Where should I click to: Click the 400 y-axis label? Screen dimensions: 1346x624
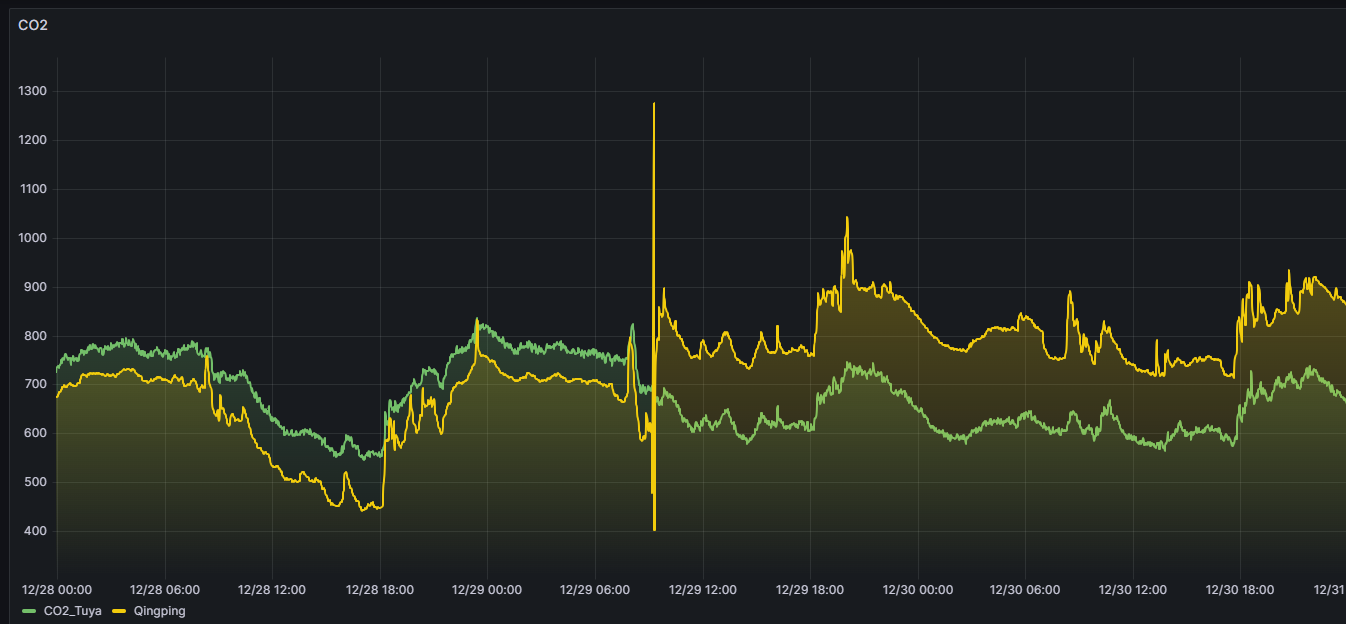[x=37, y=531]
